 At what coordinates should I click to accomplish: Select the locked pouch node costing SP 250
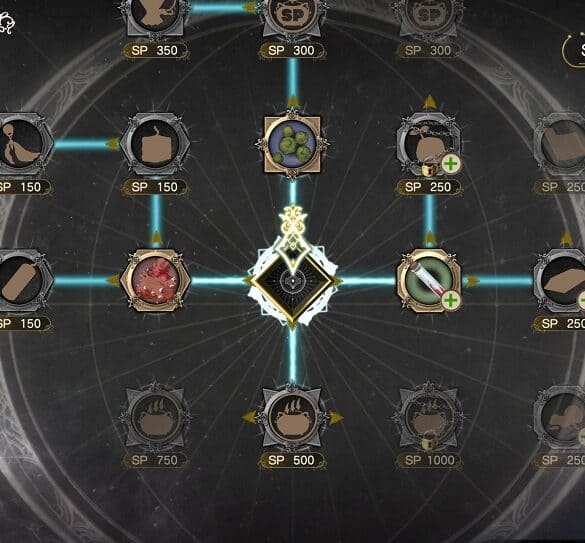point(429,144)
